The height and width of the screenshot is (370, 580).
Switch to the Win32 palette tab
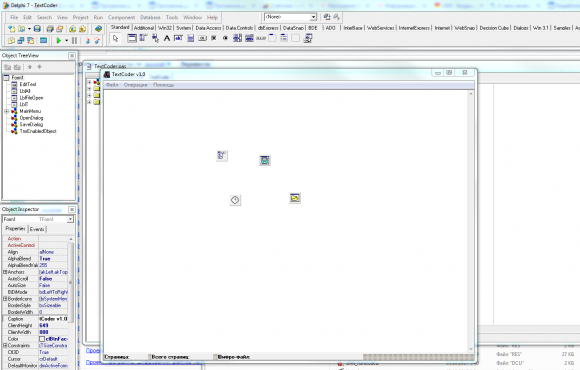click(x=165, y=28)
